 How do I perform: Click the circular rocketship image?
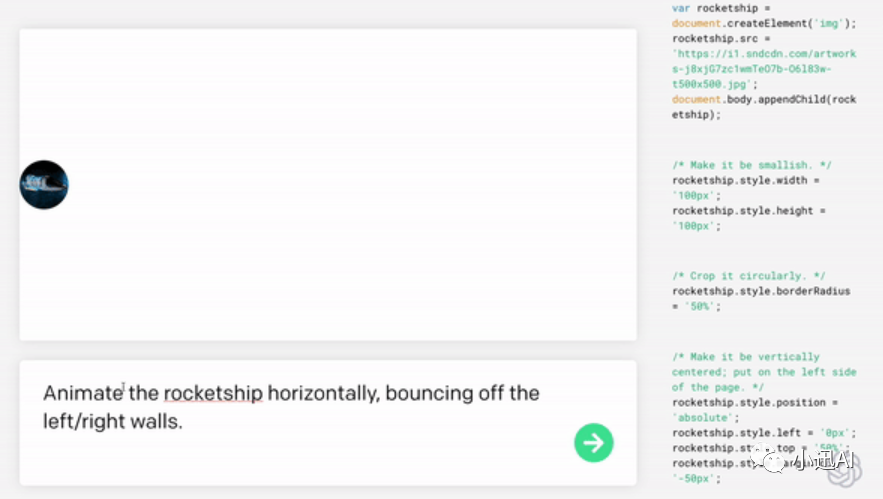[44, 185]
